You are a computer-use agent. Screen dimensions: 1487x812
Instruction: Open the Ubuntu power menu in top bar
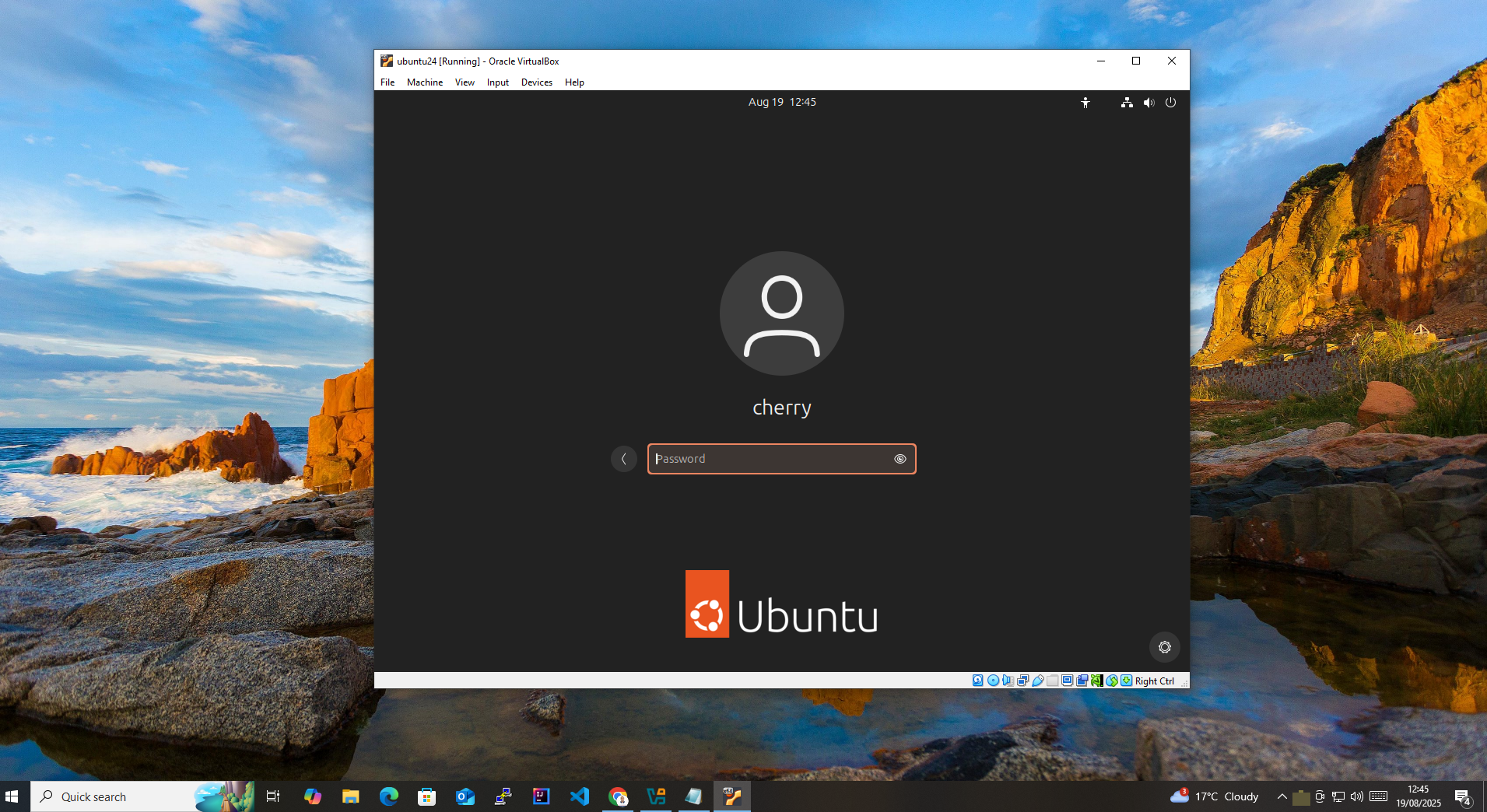pyautogui.click(x=1170, y=103)
